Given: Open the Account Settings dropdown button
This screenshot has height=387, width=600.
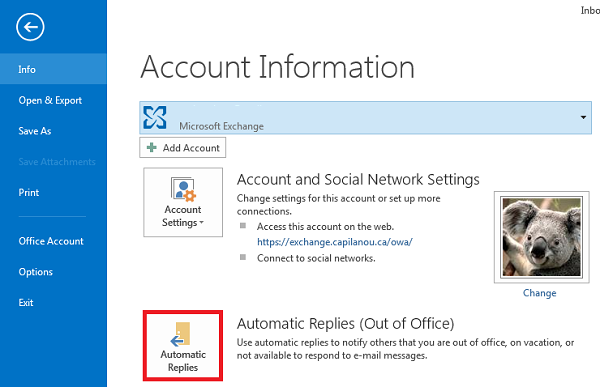Looking at the screenshot, I should 183,202.
